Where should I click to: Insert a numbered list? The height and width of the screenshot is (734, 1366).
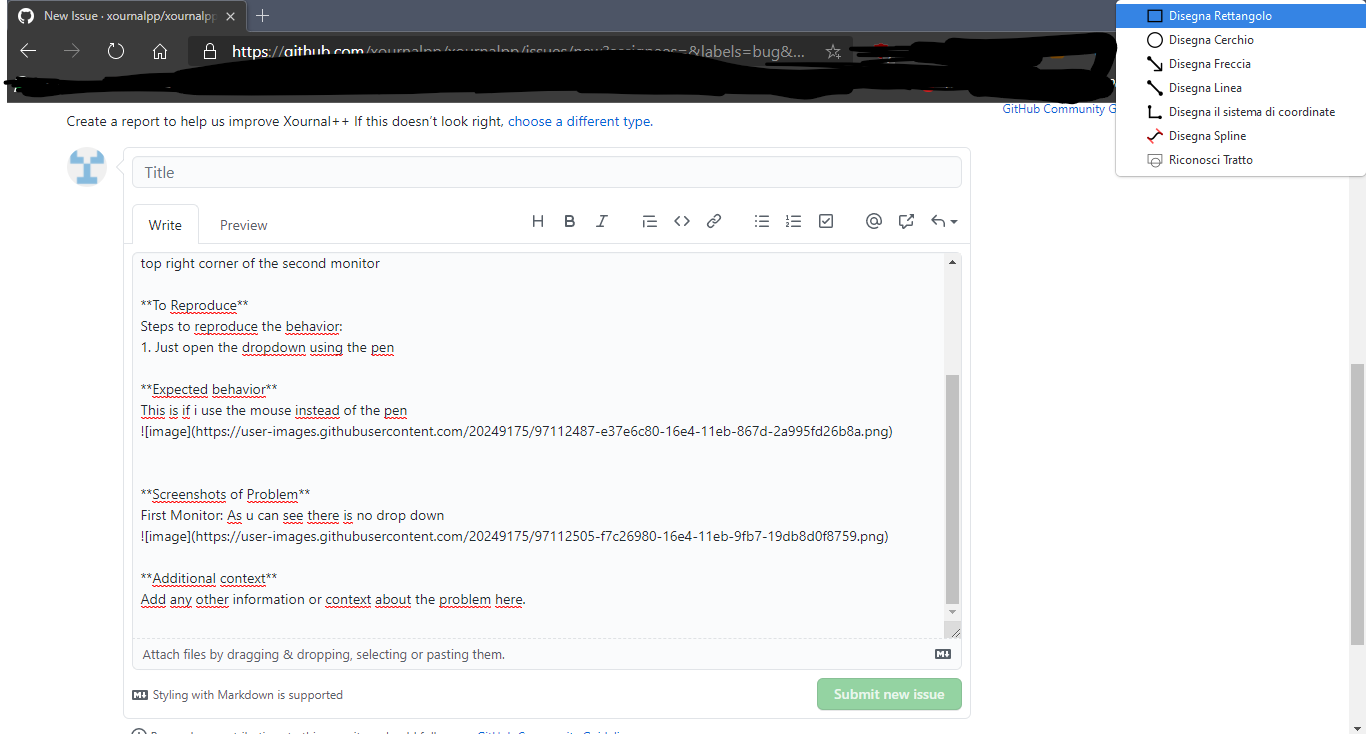(793, 221)
